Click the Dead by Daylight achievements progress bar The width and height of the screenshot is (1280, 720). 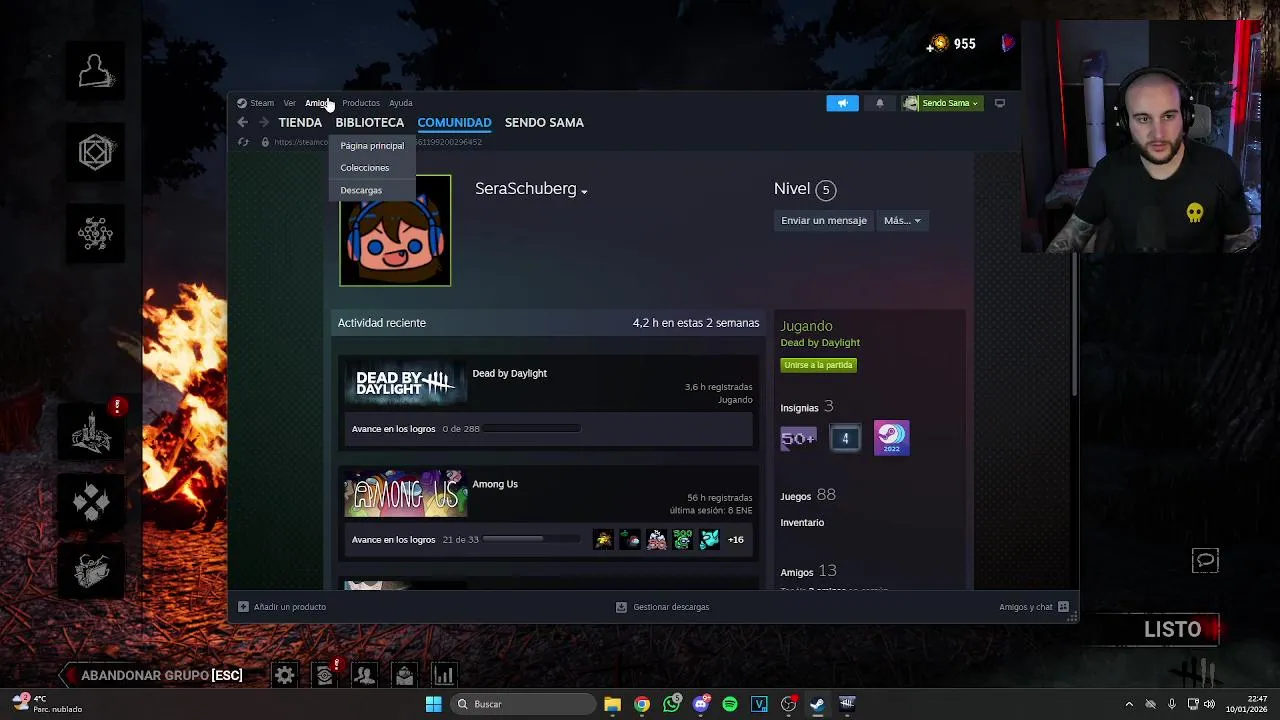click(531, 429)
